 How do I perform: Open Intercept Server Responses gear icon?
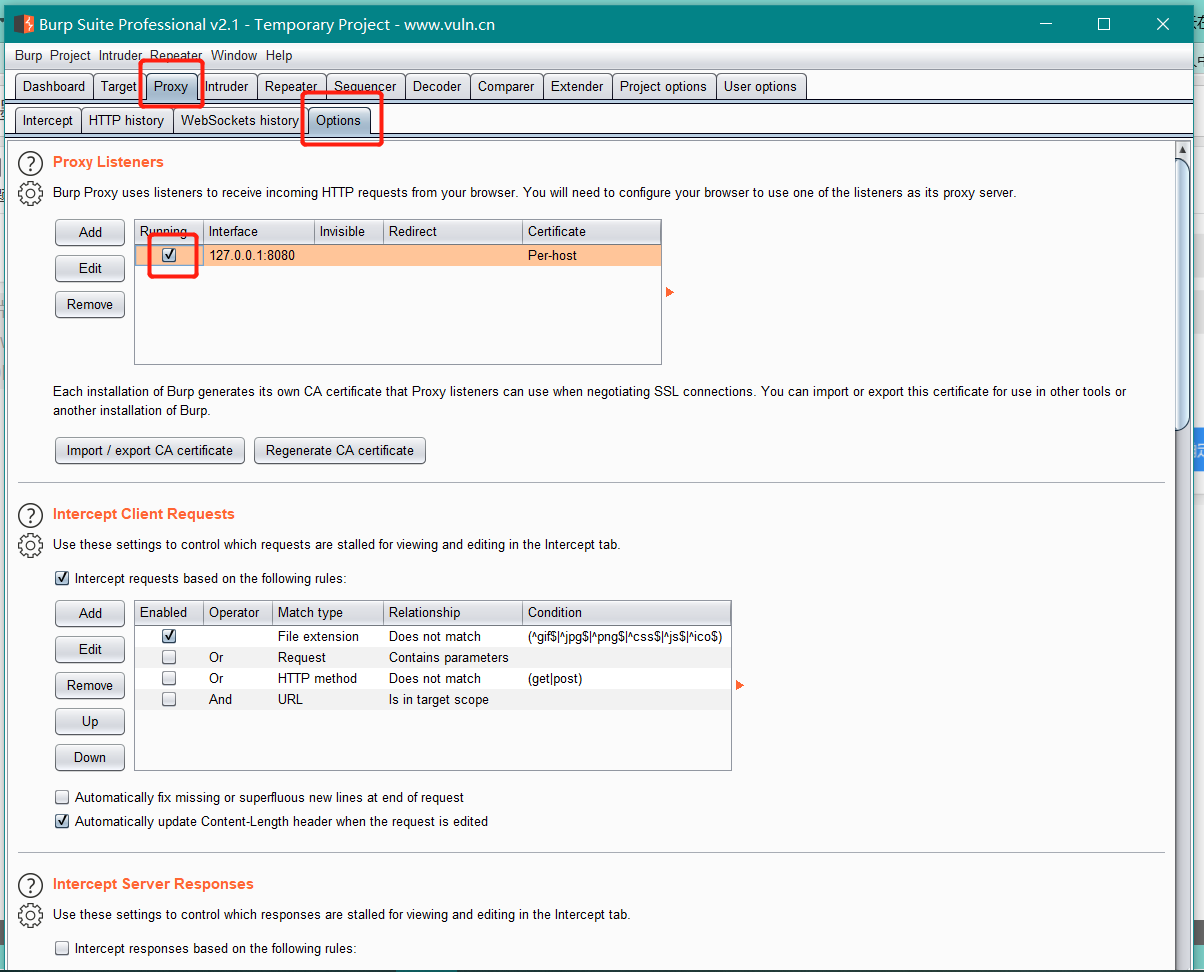[x=31, y=915]
